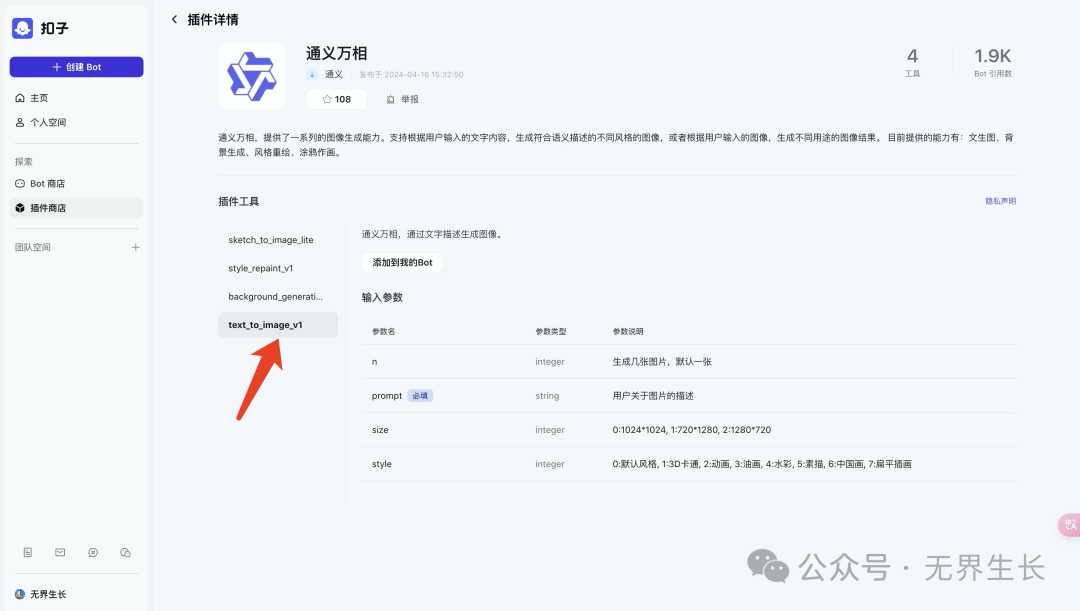Click the pink translate widget at right edge
The height and width of the screenshot is (611, 1080).
pyautogui.click(x=1069, y=525)
